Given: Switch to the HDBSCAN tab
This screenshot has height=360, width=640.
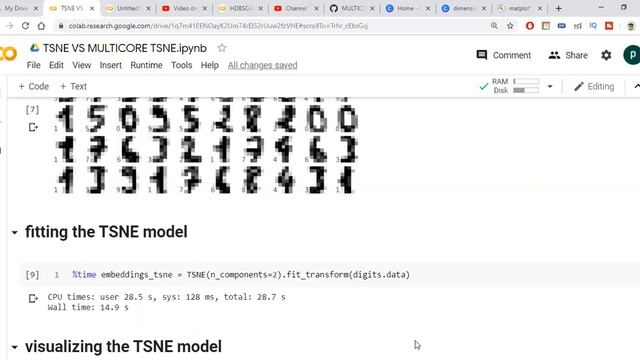Looking at the screenshot, I should coord(240,8).
